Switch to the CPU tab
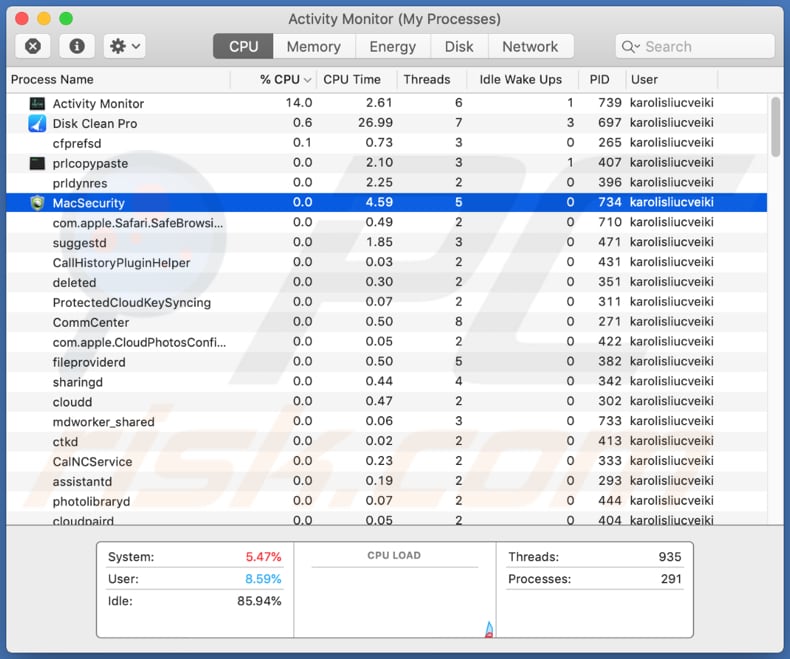The width and height of the screenshot is (790, 659). pyautogui.click(x=243, y=46)
